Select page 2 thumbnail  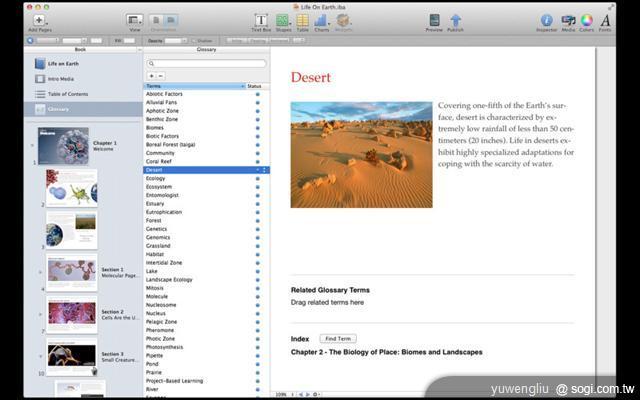pyautogui.click(x=71, y=188)
